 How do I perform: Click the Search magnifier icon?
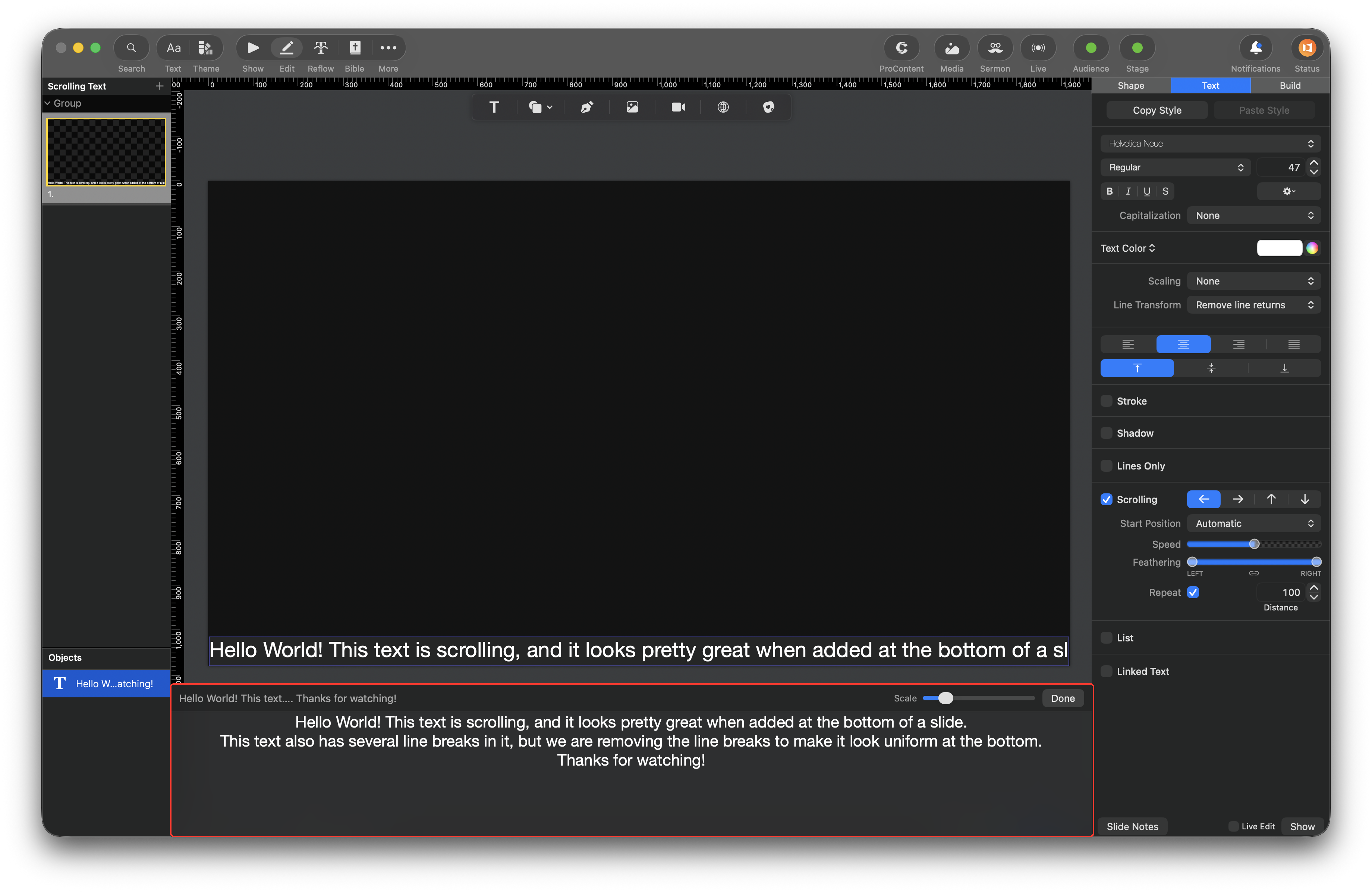tap(132, 48)
